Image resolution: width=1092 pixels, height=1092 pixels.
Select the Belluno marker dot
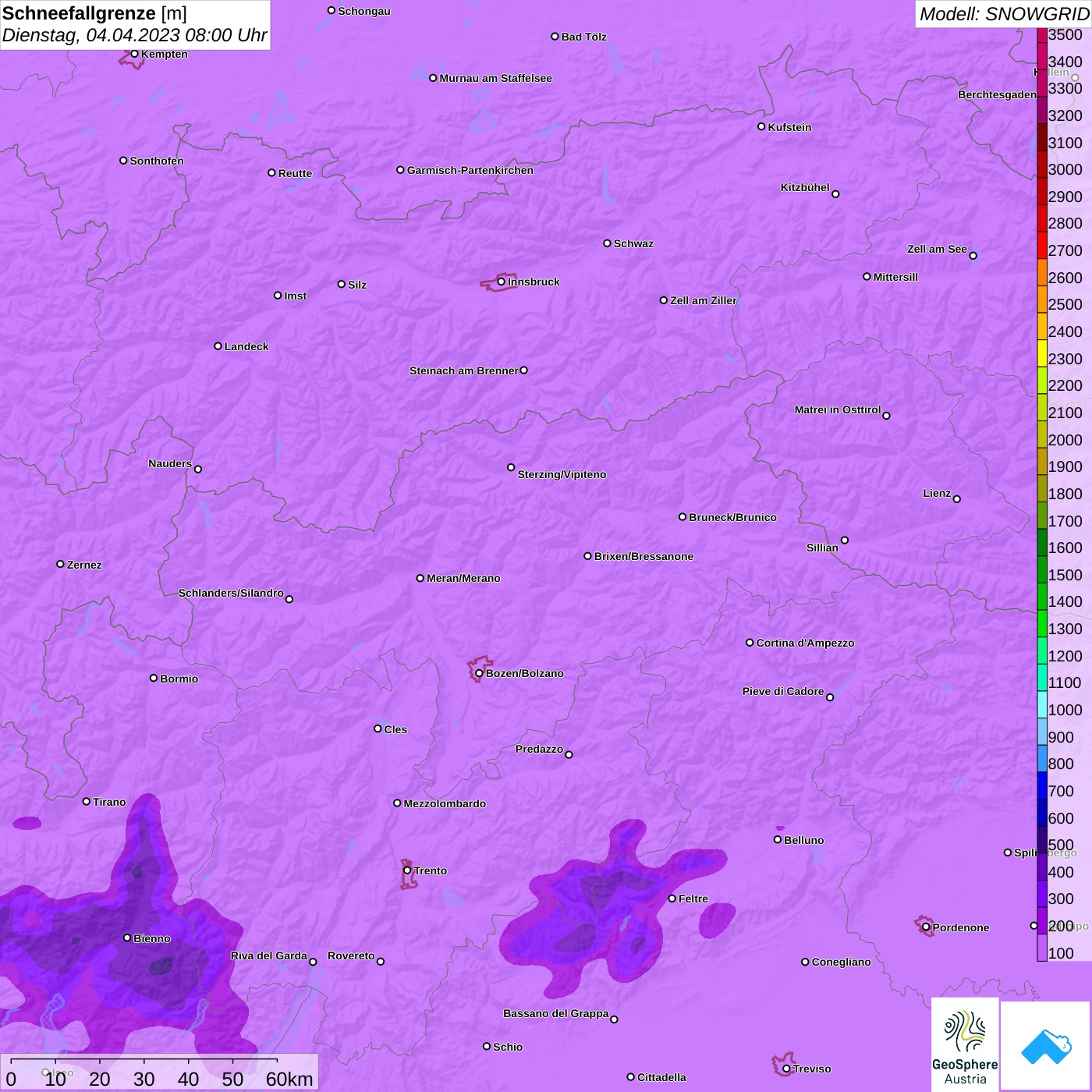pos(778,839)
